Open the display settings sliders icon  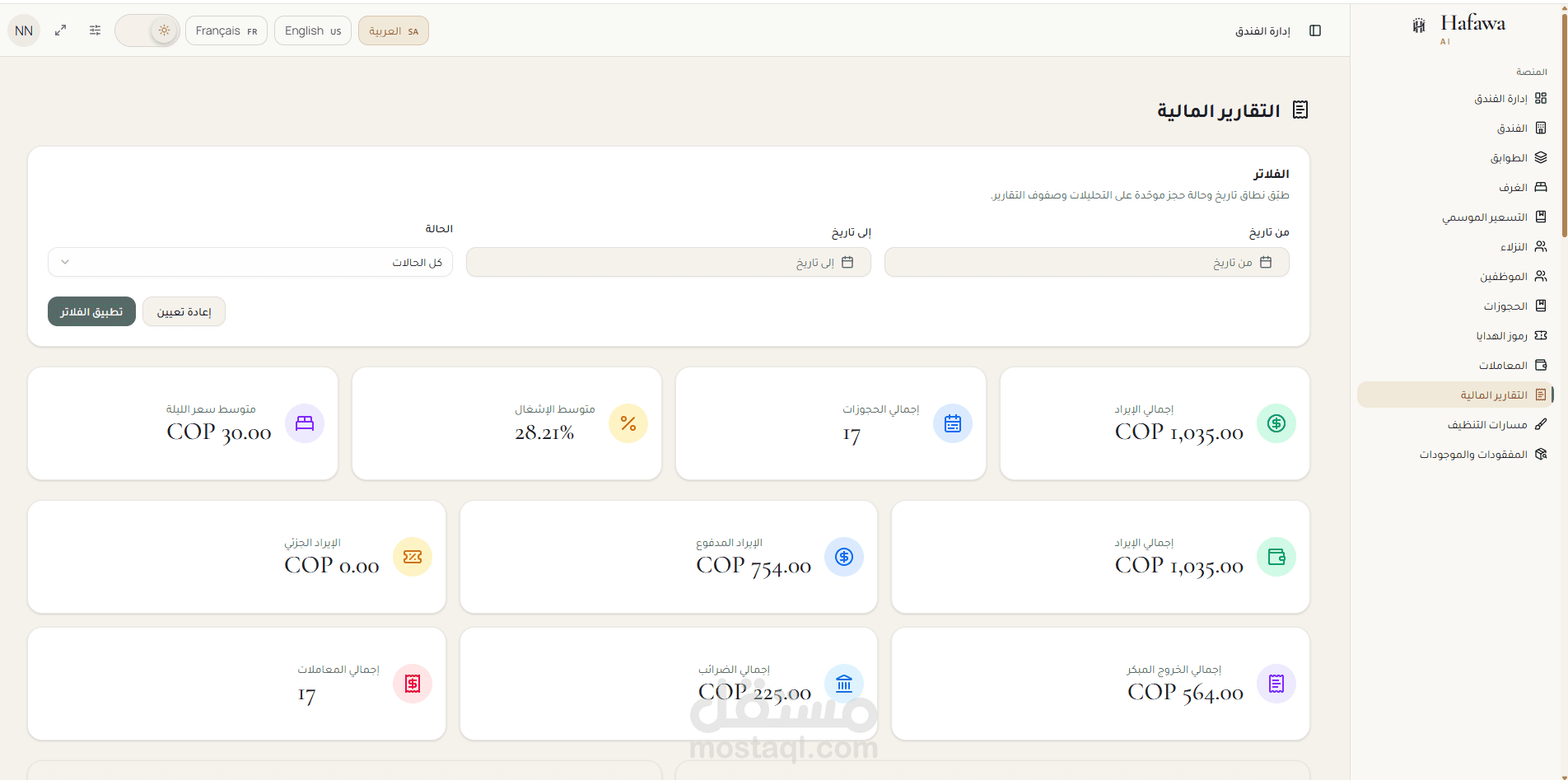tap(96, 30)
